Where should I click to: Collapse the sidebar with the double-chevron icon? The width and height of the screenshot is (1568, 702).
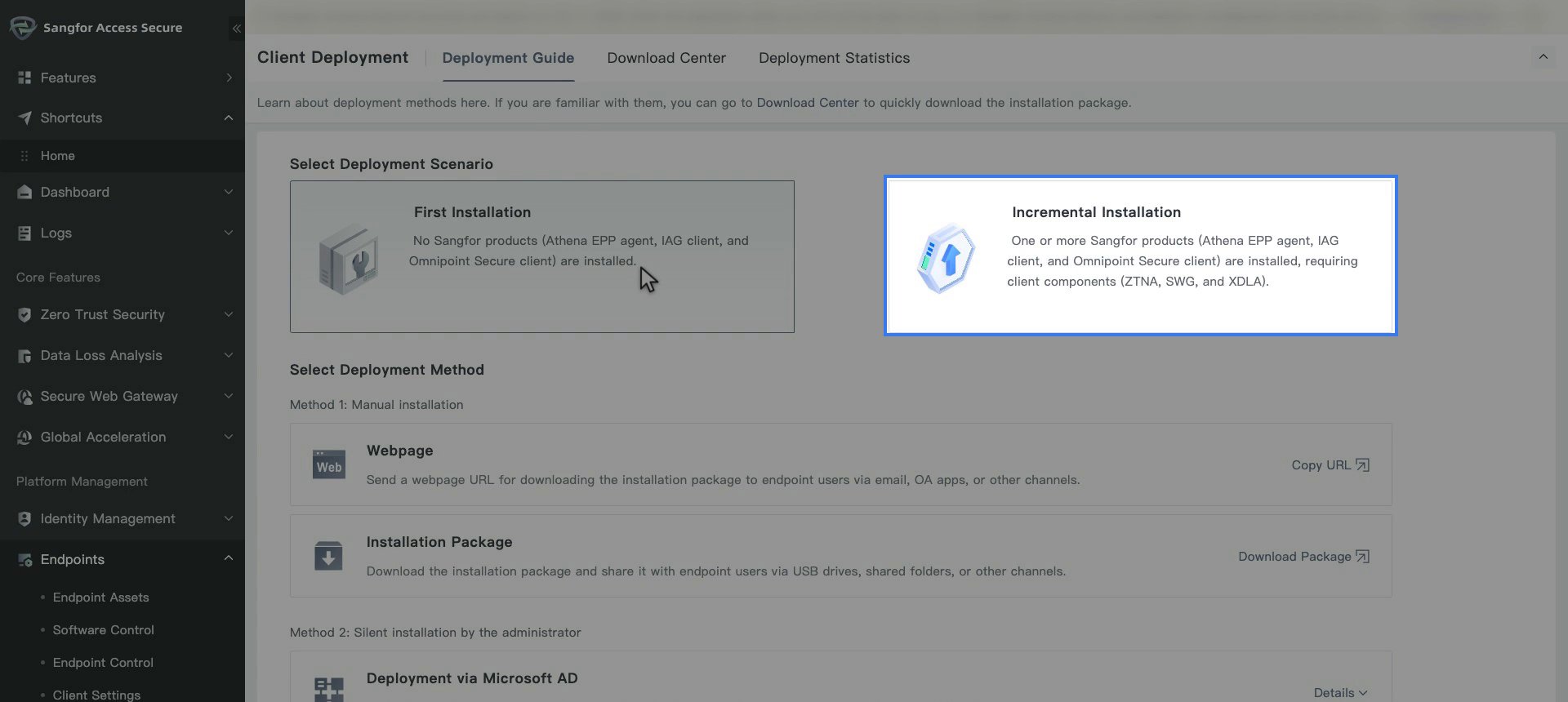(236, 29)
